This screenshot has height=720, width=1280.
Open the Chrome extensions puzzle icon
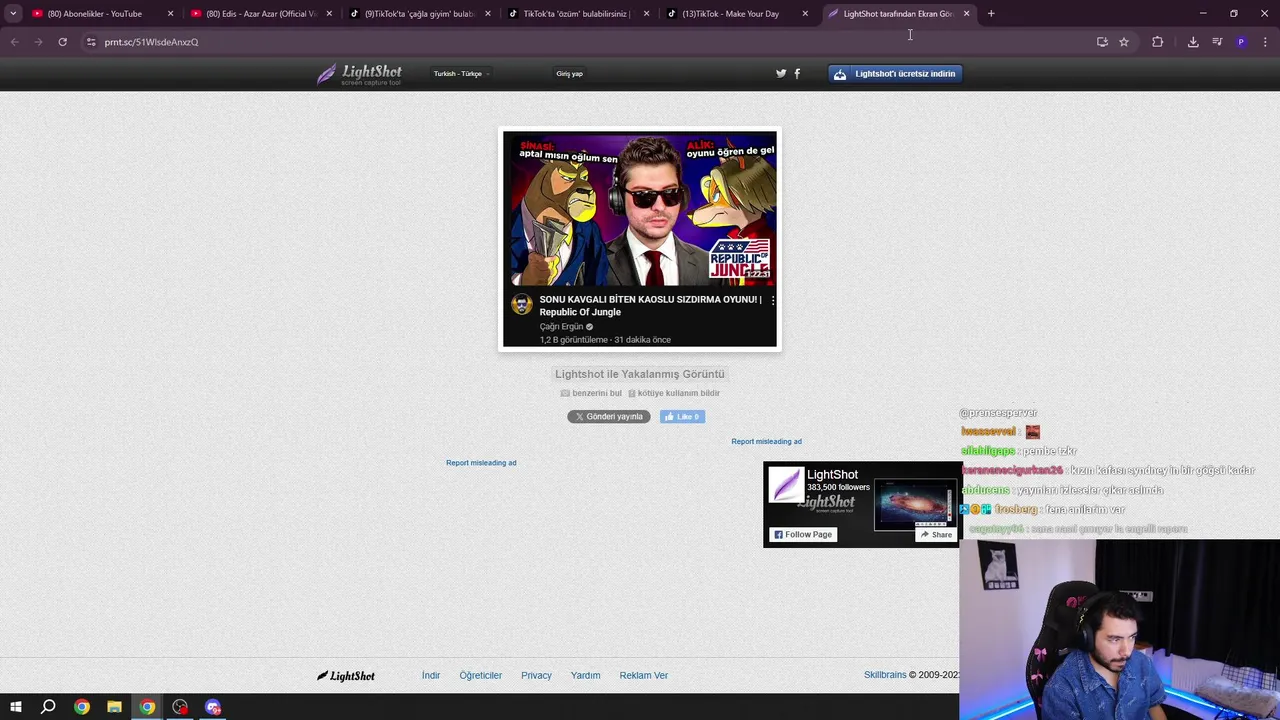coord(1157,42)
